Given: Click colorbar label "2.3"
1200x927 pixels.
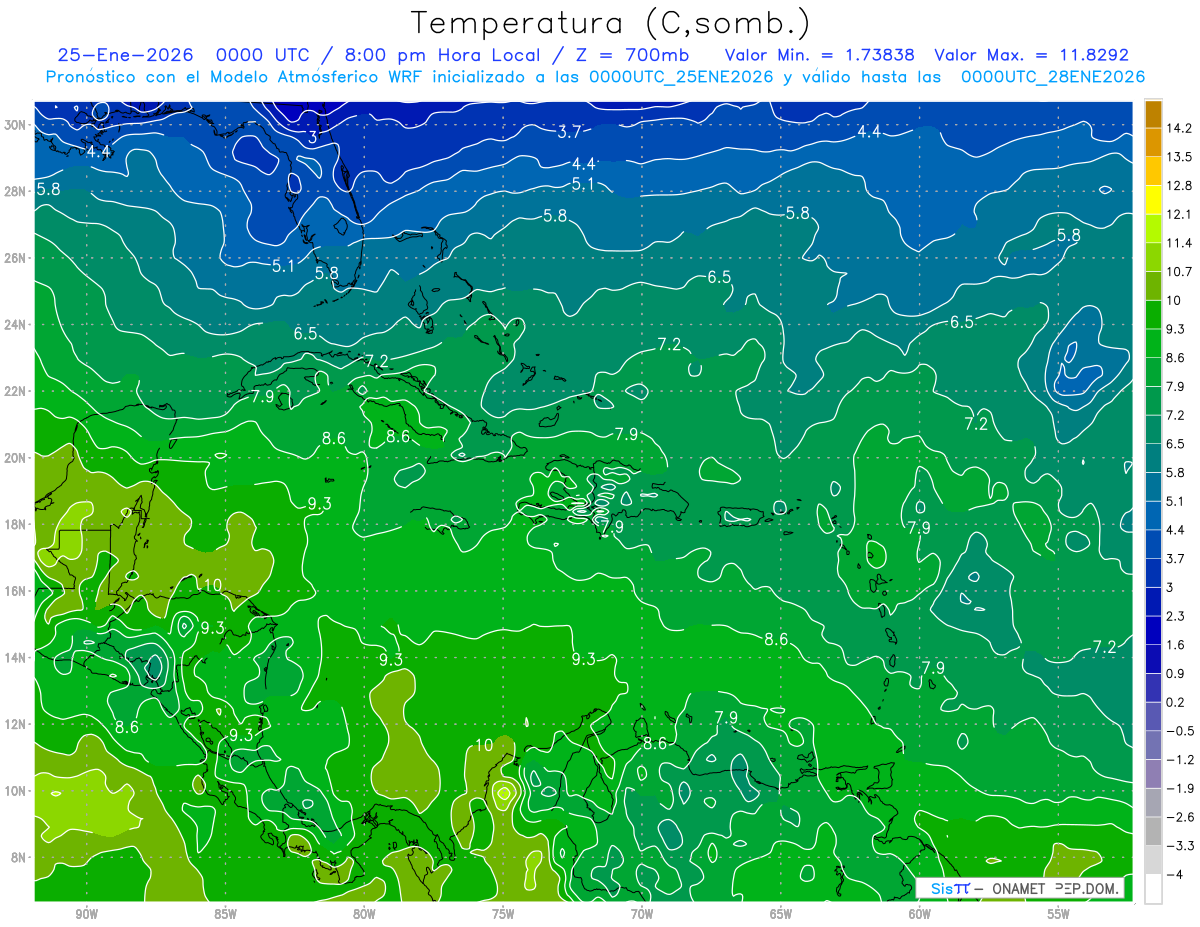Looking at the screenshot, I should (x=1175, y=616).
